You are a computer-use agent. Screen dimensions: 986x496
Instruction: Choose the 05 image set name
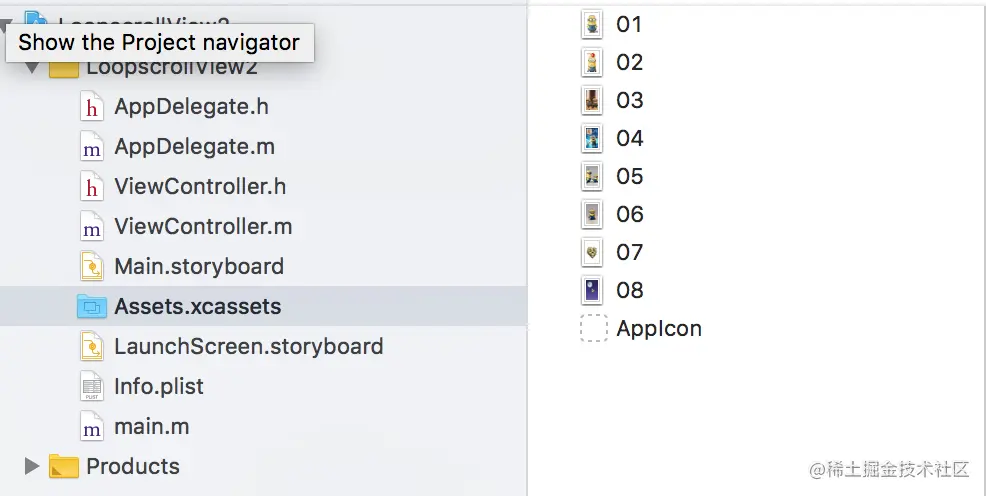coord(630,177)
